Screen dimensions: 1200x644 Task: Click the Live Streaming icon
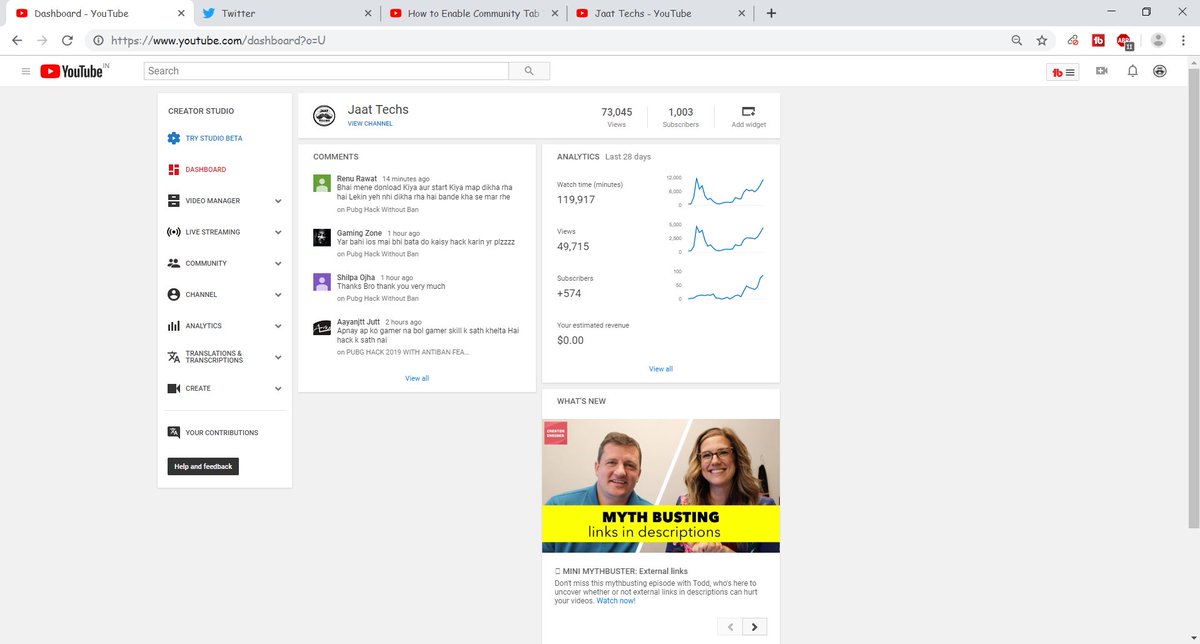tap(174, 232)
